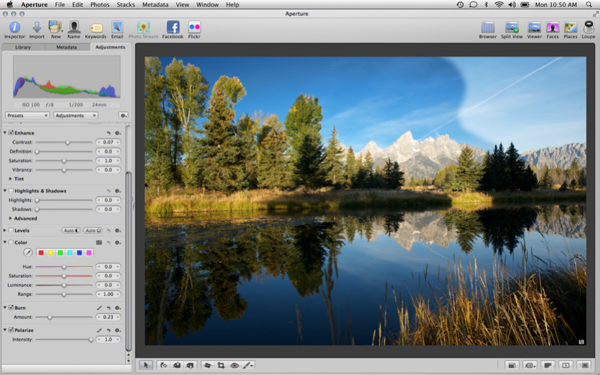The width and height of the screenshot is (600, 375).
Task: Disable the Polarize adjustment checkbox
Action: point(11,330)
